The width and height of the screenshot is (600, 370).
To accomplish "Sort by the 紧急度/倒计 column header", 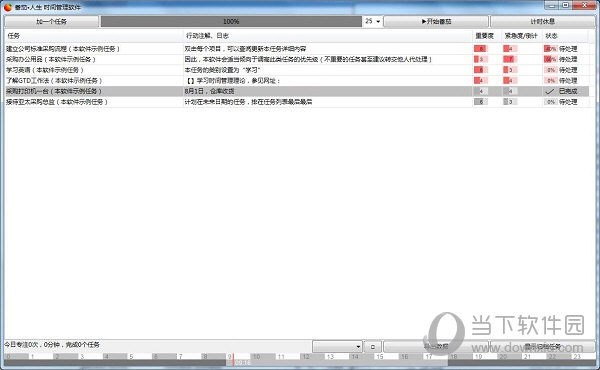I will click(521, 36).
